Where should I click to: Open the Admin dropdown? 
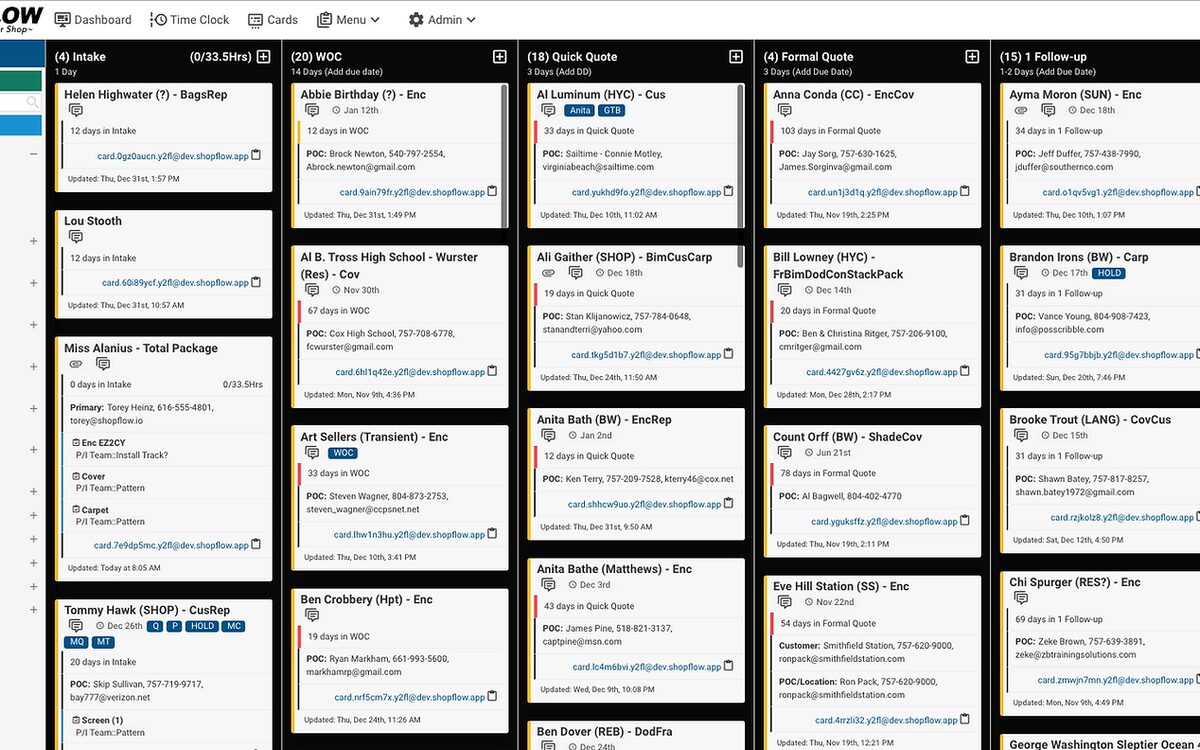click(x=442, y=20)
